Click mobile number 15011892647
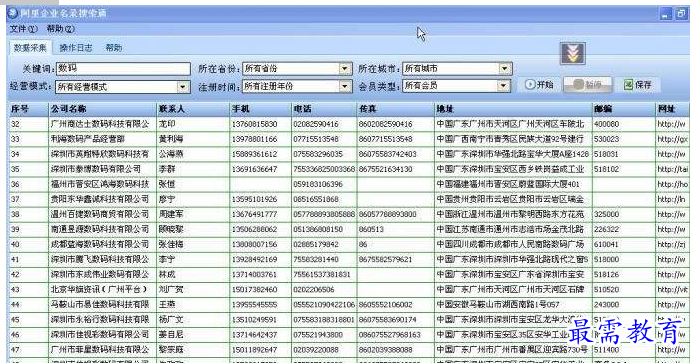 click(254, 350)
